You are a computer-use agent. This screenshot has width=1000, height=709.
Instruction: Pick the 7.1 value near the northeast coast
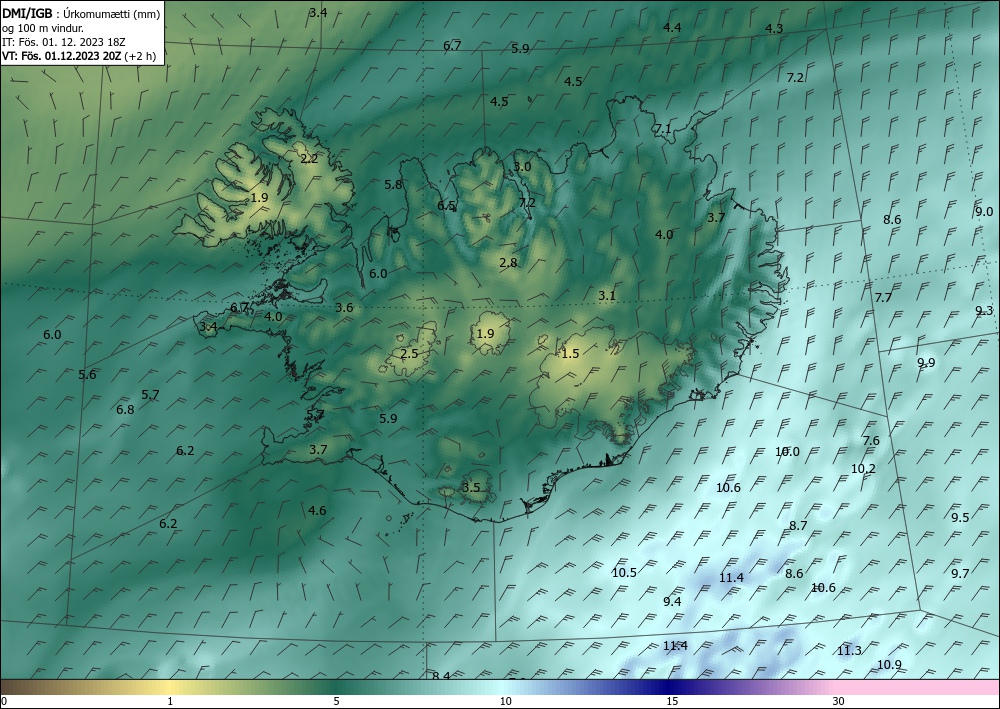(x=663, y=129)
